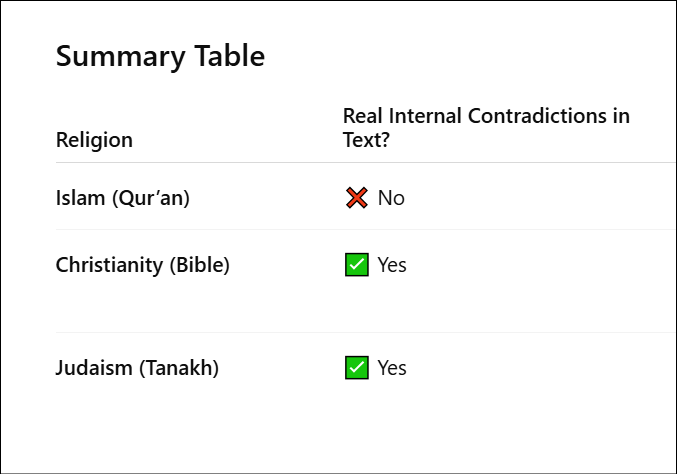Click the word Summary in the heading
Image resolution: width=677 pixels, height=474 pixels.
point(121,58)
